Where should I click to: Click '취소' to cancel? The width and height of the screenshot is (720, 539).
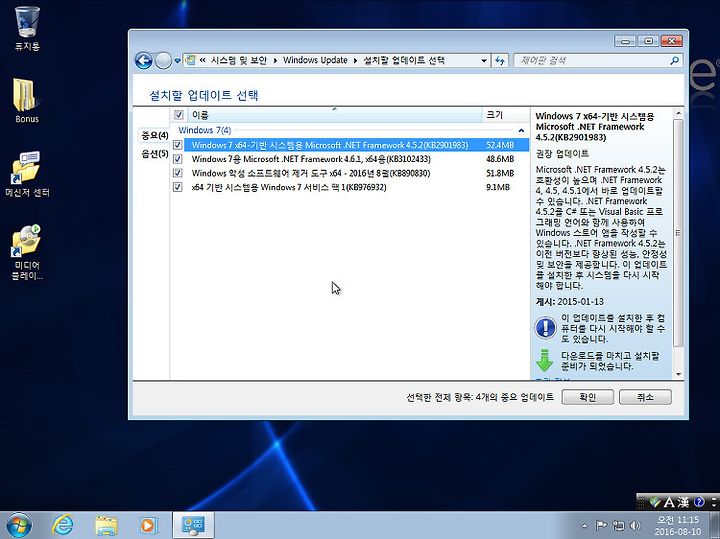645,397
